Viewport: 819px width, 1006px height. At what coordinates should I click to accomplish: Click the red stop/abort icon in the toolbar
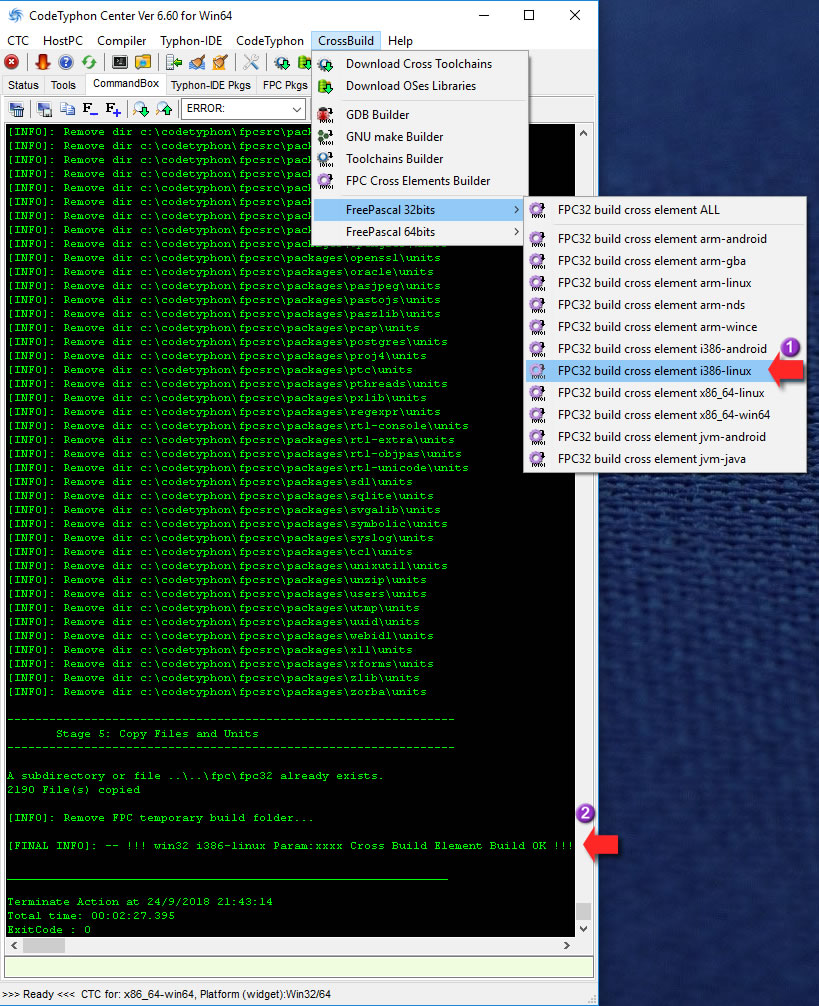coord(12,62)
